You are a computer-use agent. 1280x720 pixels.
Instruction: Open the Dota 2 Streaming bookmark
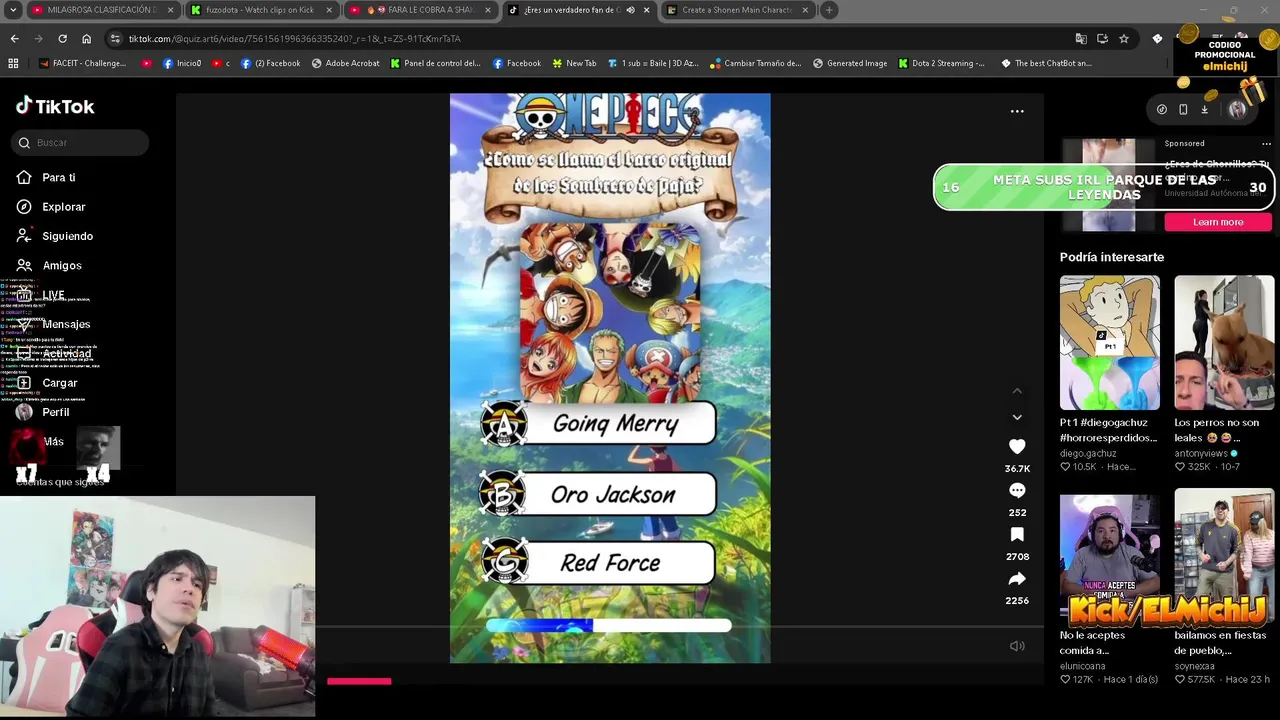pos(942,63)
